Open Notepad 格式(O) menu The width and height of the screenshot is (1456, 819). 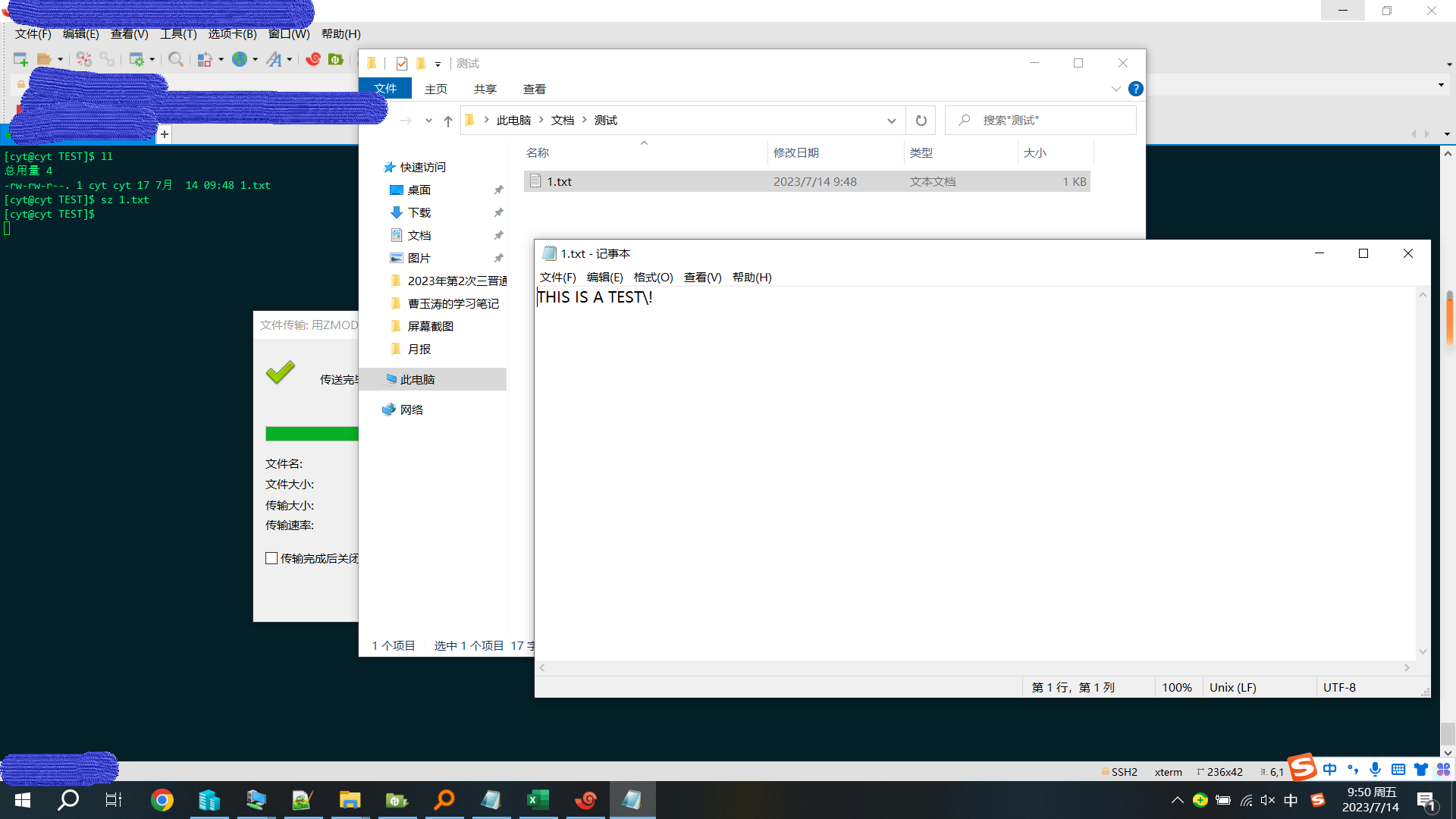pos(654,278)
